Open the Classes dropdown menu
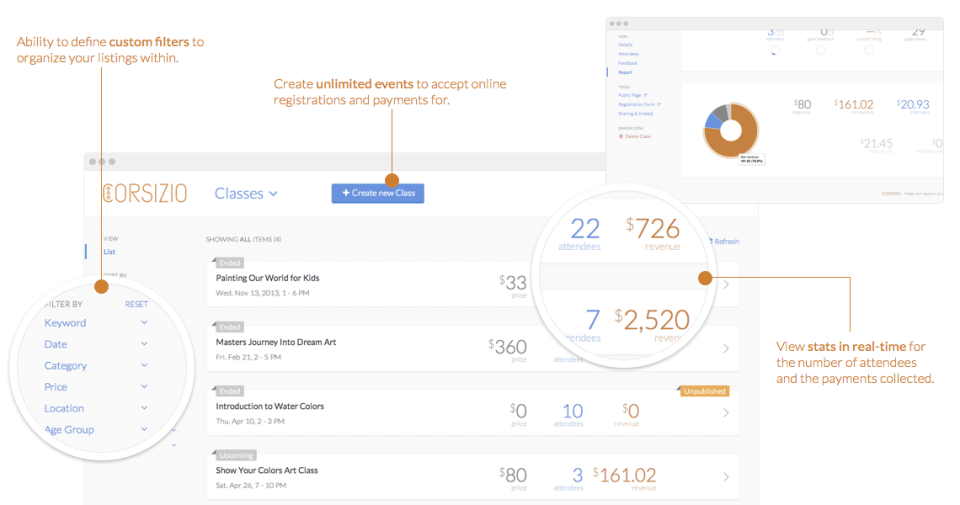The width and height of the screenshot is (960, 505). pyautogui.click(x=246, y=193)
